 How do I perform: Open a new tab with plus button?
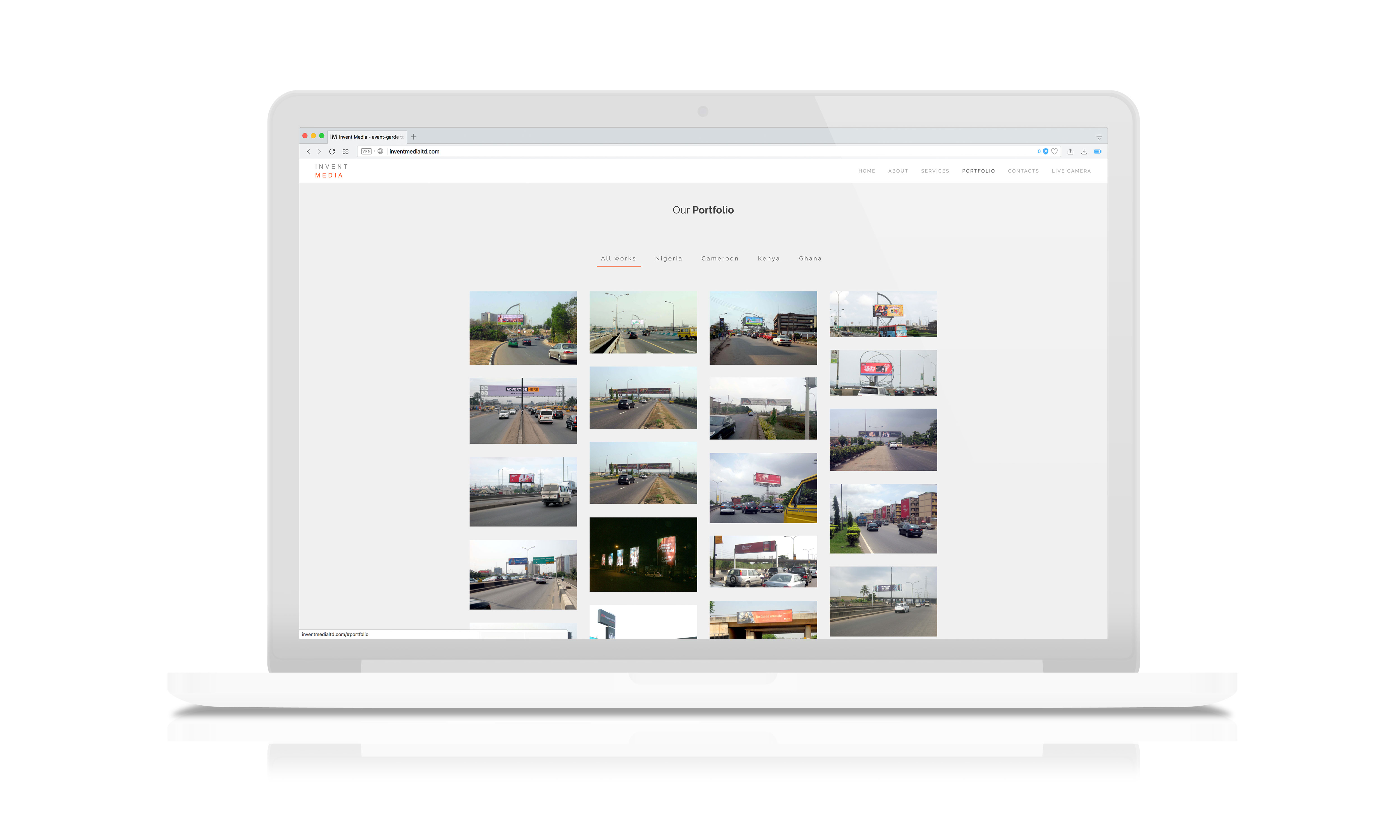coord(414,137)
